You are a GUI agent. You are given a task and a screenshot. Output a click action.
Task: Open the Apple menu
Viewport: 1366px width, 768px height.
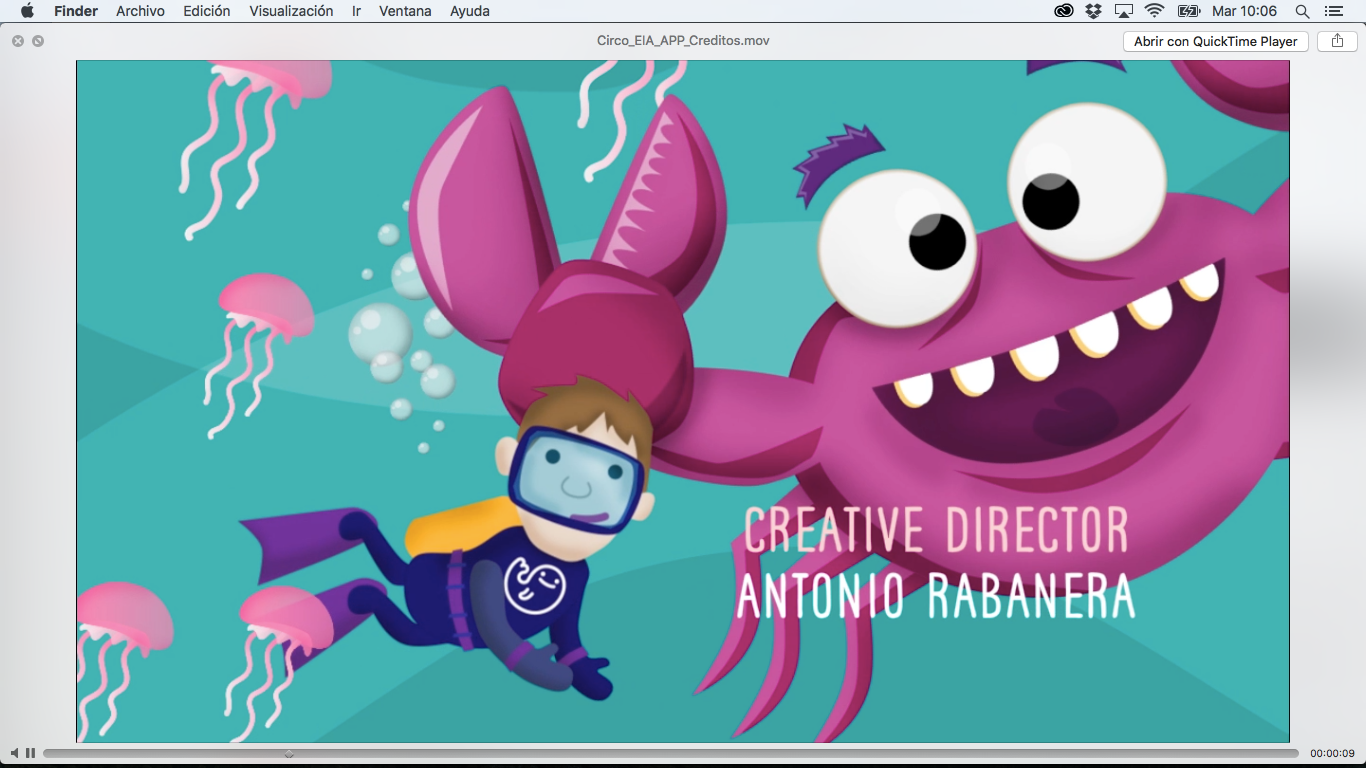(x=27, y=11)
